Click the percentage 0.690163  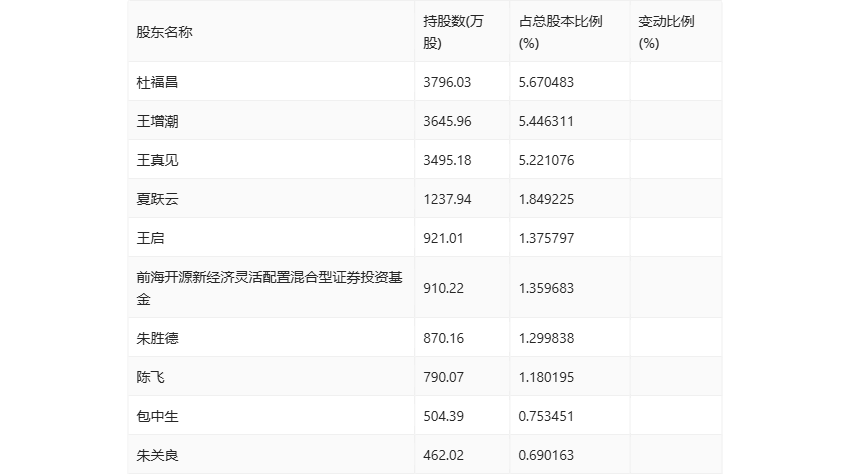(x=546, y=455)
